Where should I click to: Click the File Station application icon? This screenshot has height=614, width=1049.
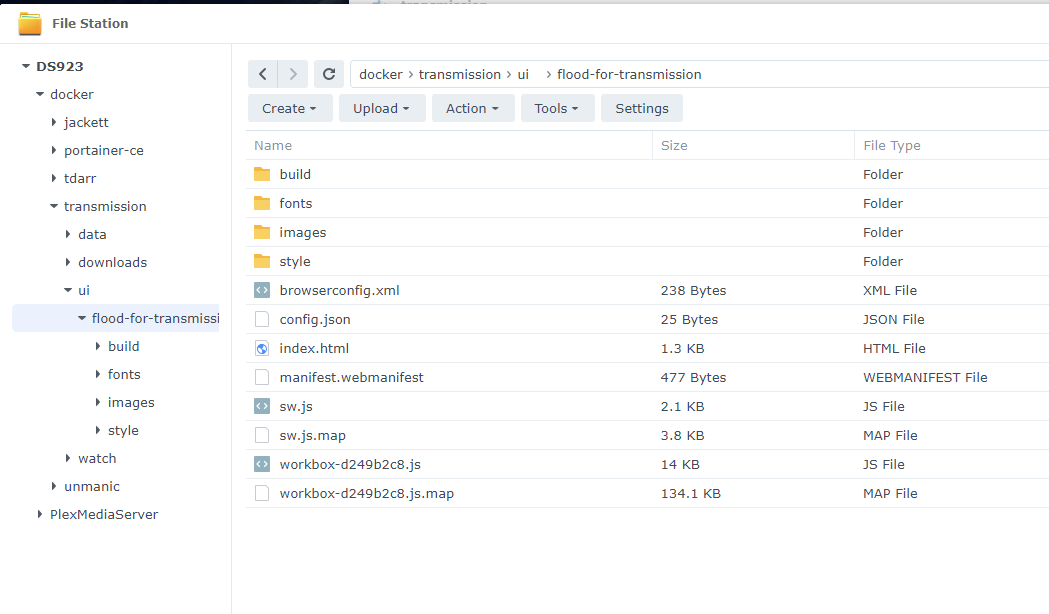tap(30, 22)
